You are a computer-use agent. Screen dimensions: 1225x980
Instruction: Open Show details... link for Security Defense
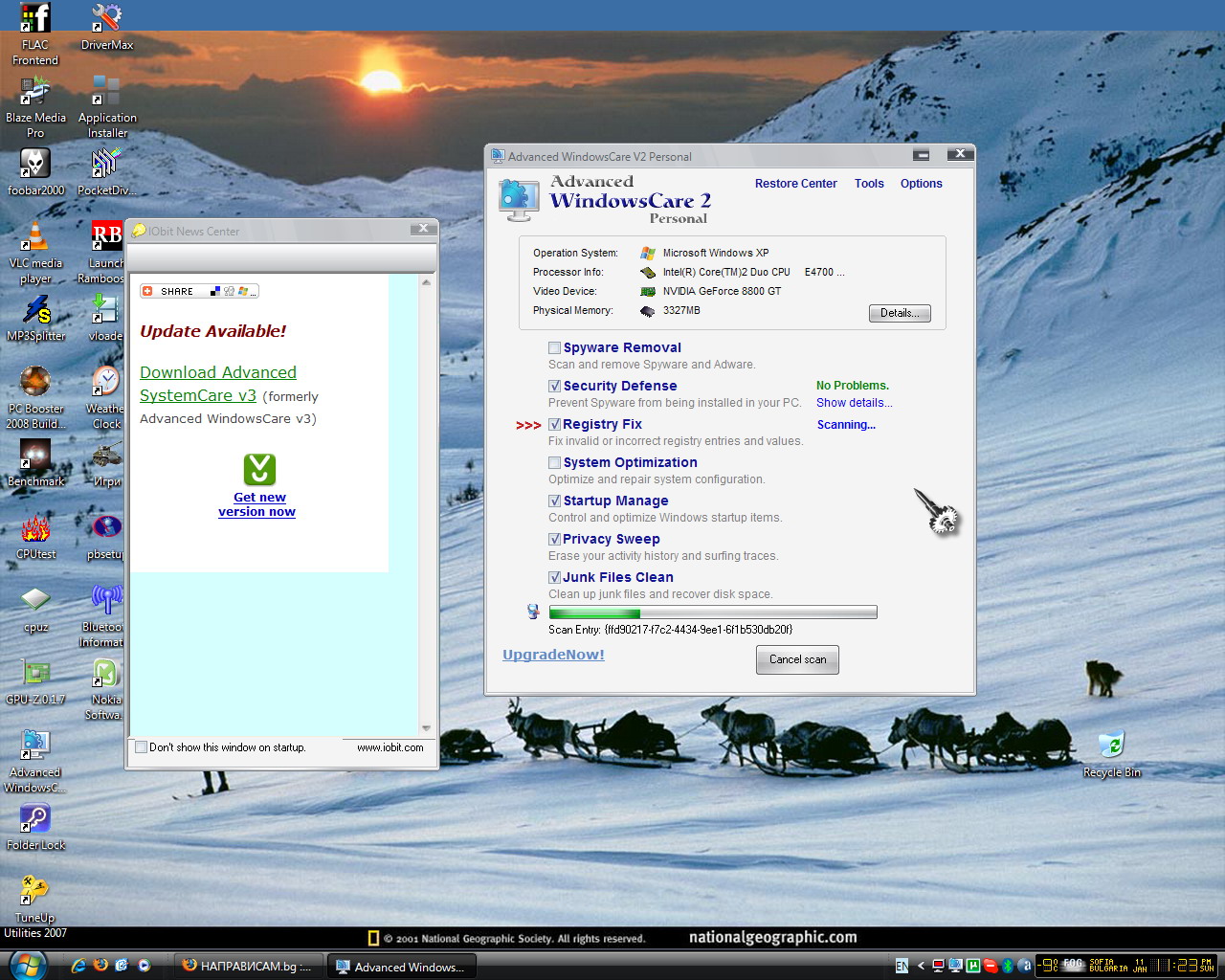(x=854, y=403)
